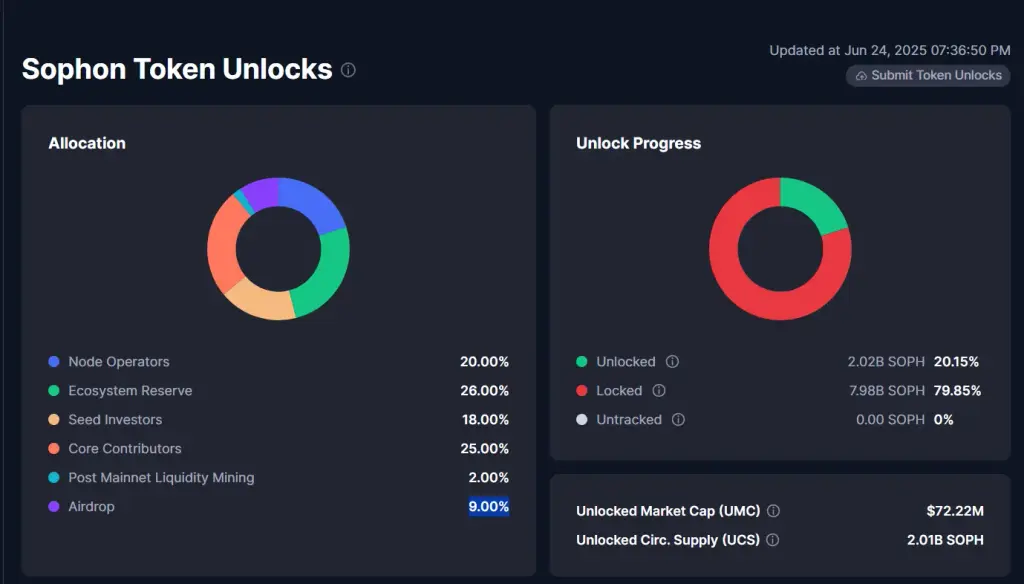Click Unlocked Market Cap info icon
1024x584 pixels.
(773, 511)
